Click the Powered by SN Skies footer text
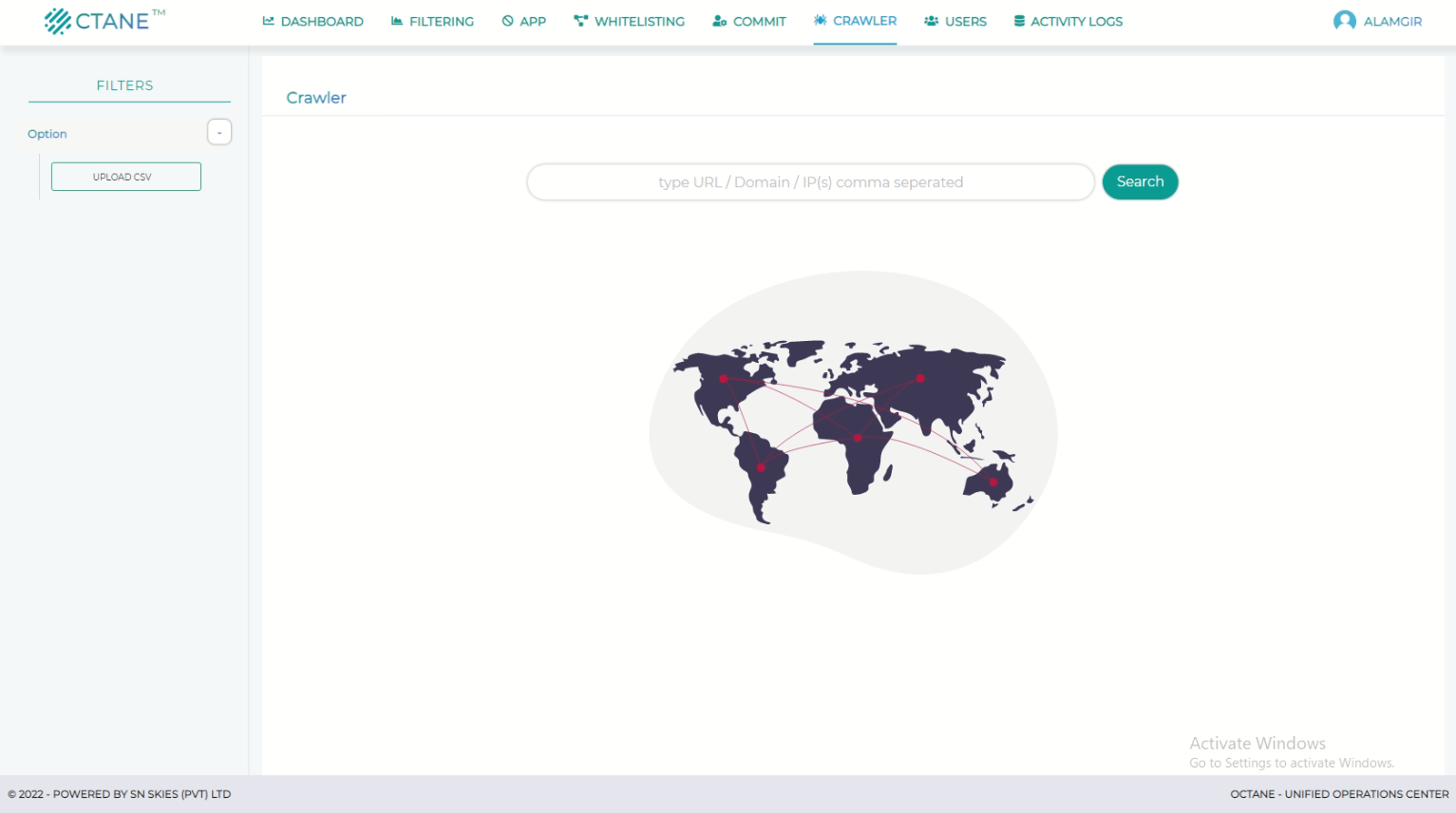1456x813 pixels. click(120, 794)
